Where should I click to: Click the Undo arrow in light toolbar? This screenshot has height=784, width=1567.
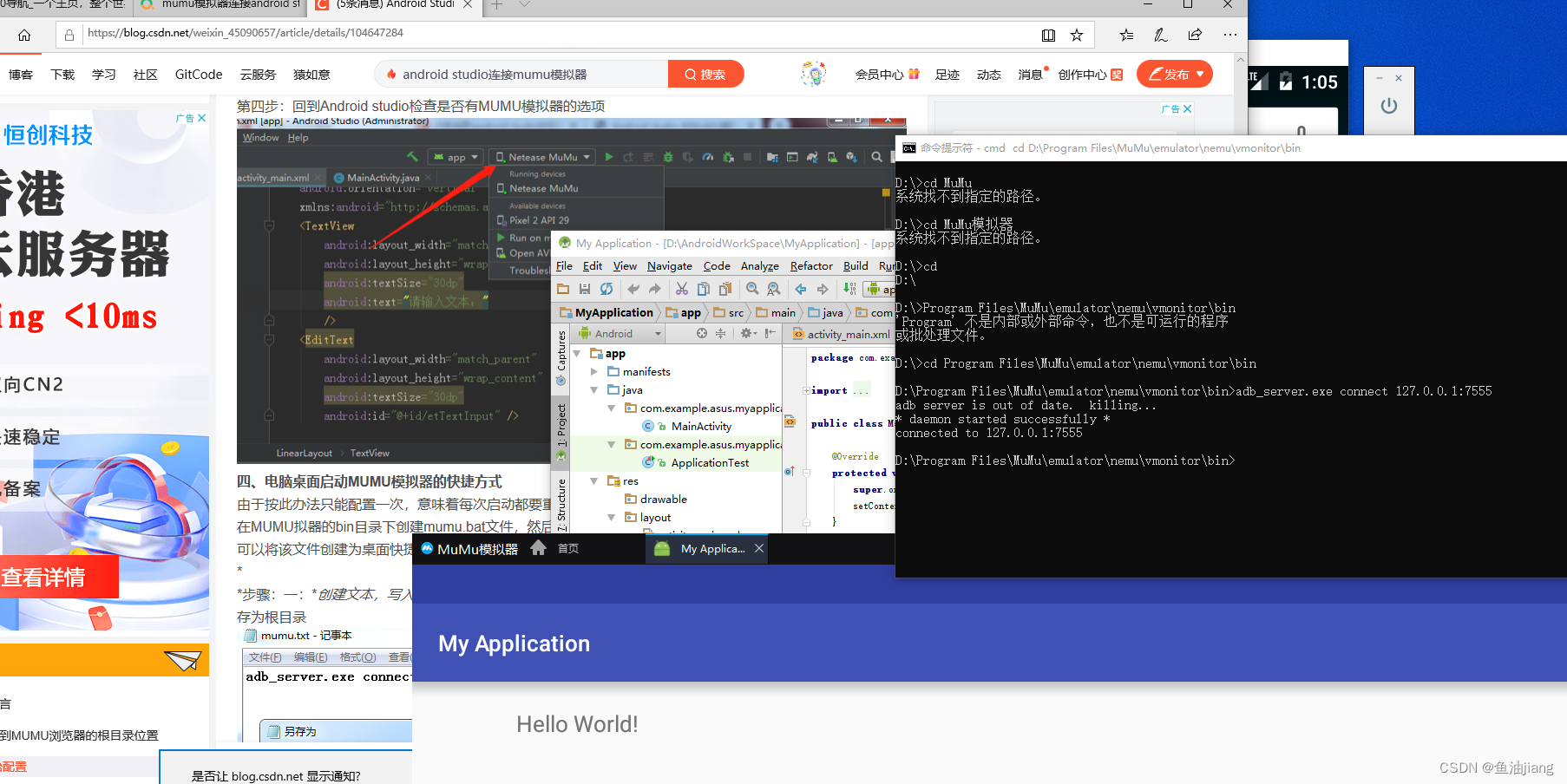tap(633, 289)
